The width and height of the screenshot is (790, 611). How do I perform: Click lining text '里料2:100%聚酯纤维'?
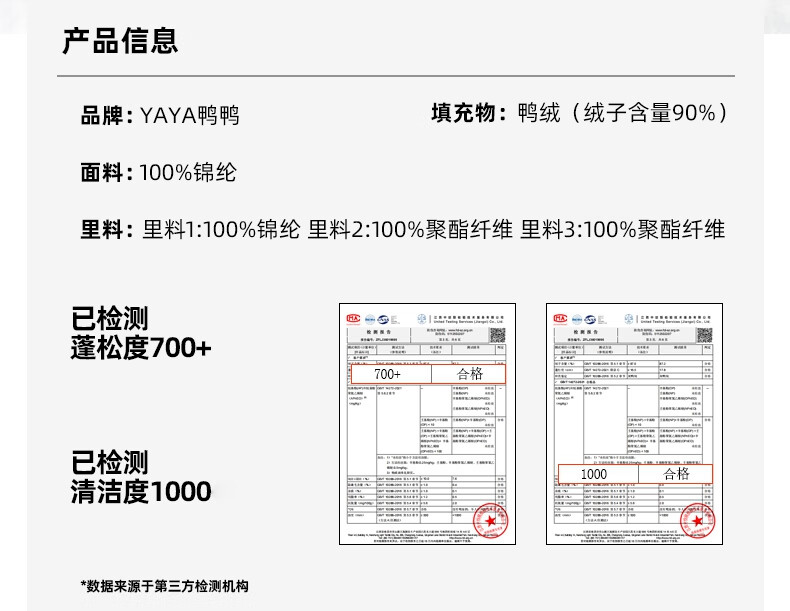[410, 229]
